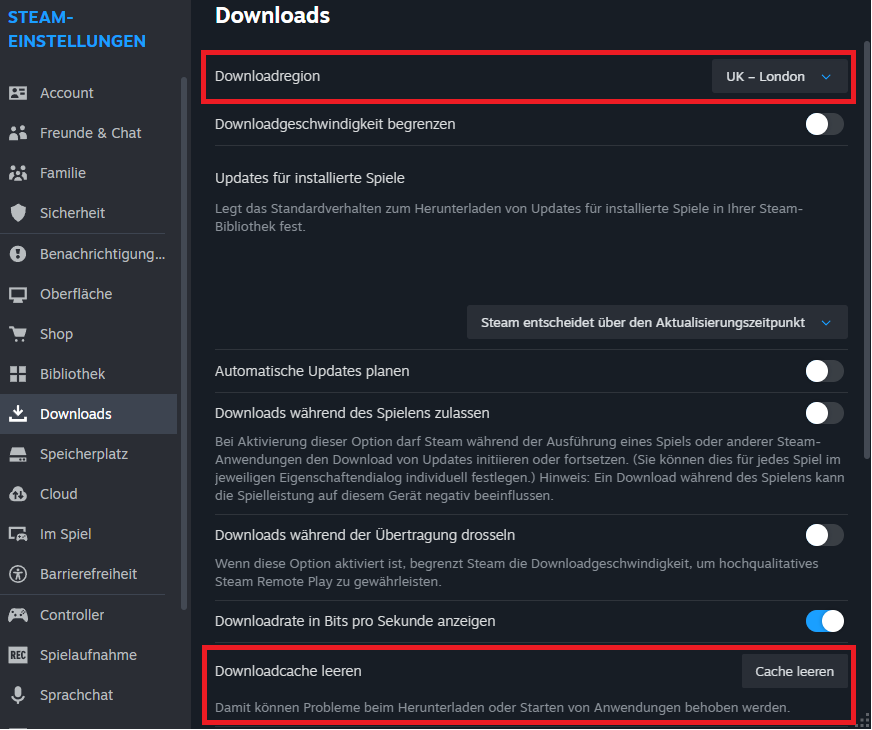The image size is (872, 730).
Task: Go to Cloud settings
Action: (x=88, y=494)
